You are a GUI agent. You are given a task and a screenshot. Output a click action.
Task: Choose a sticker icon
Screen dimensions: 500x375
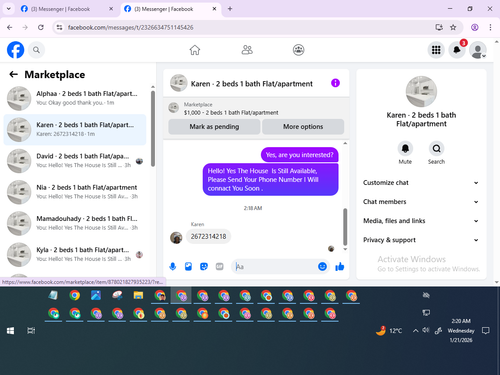click(204, 267)
